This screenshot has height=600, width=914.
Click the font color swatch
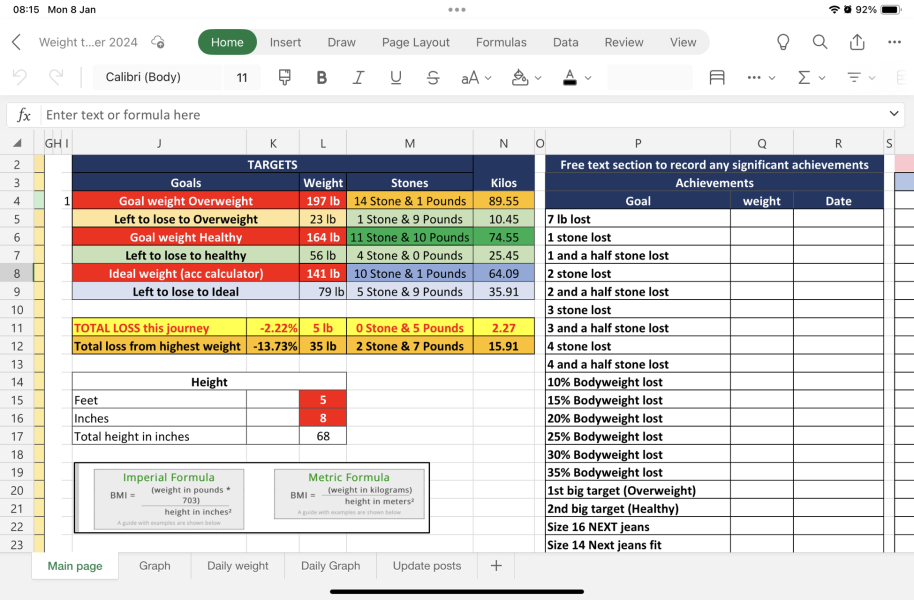tap(569, 78)
